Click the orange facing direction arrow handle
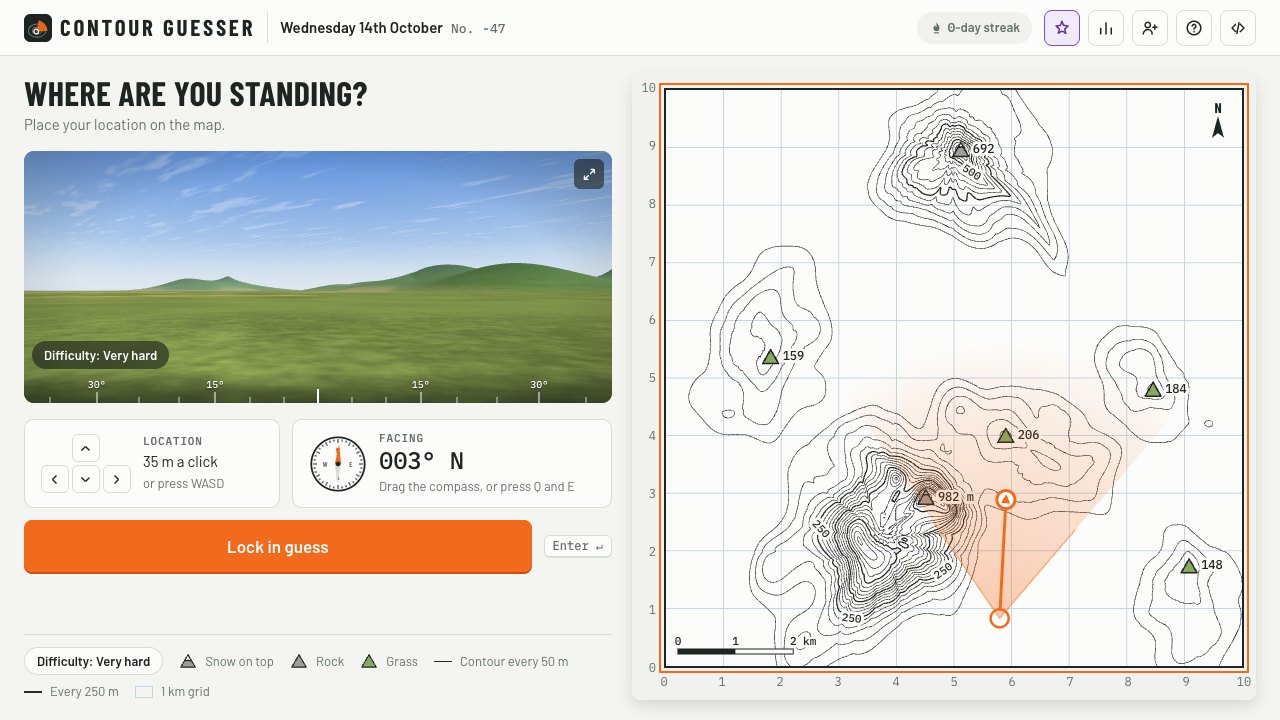 1006,499
